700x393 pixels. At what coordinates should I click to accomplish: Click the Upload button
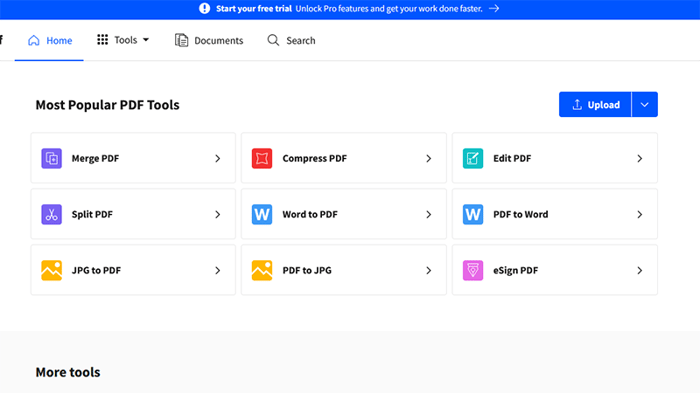(x=596, y=105)
